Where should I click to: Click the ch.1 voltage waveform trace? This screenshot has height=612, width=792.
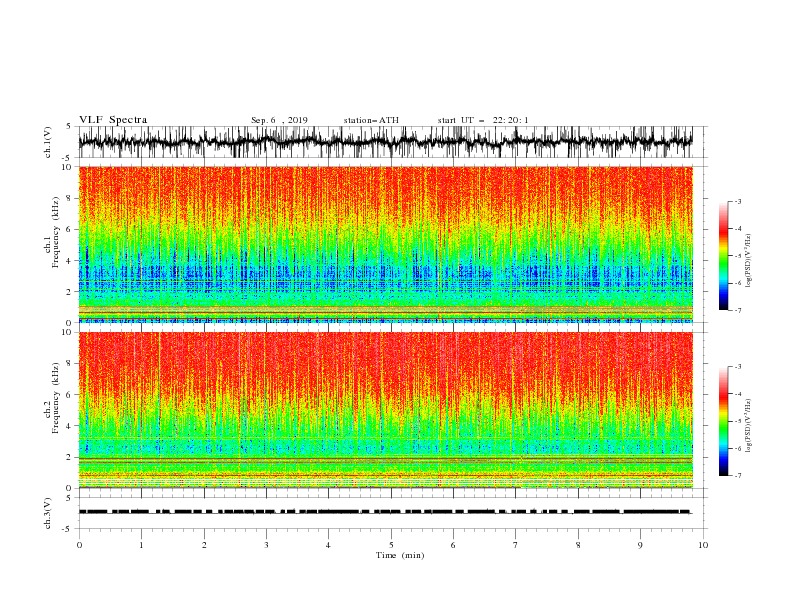(385, 142)
